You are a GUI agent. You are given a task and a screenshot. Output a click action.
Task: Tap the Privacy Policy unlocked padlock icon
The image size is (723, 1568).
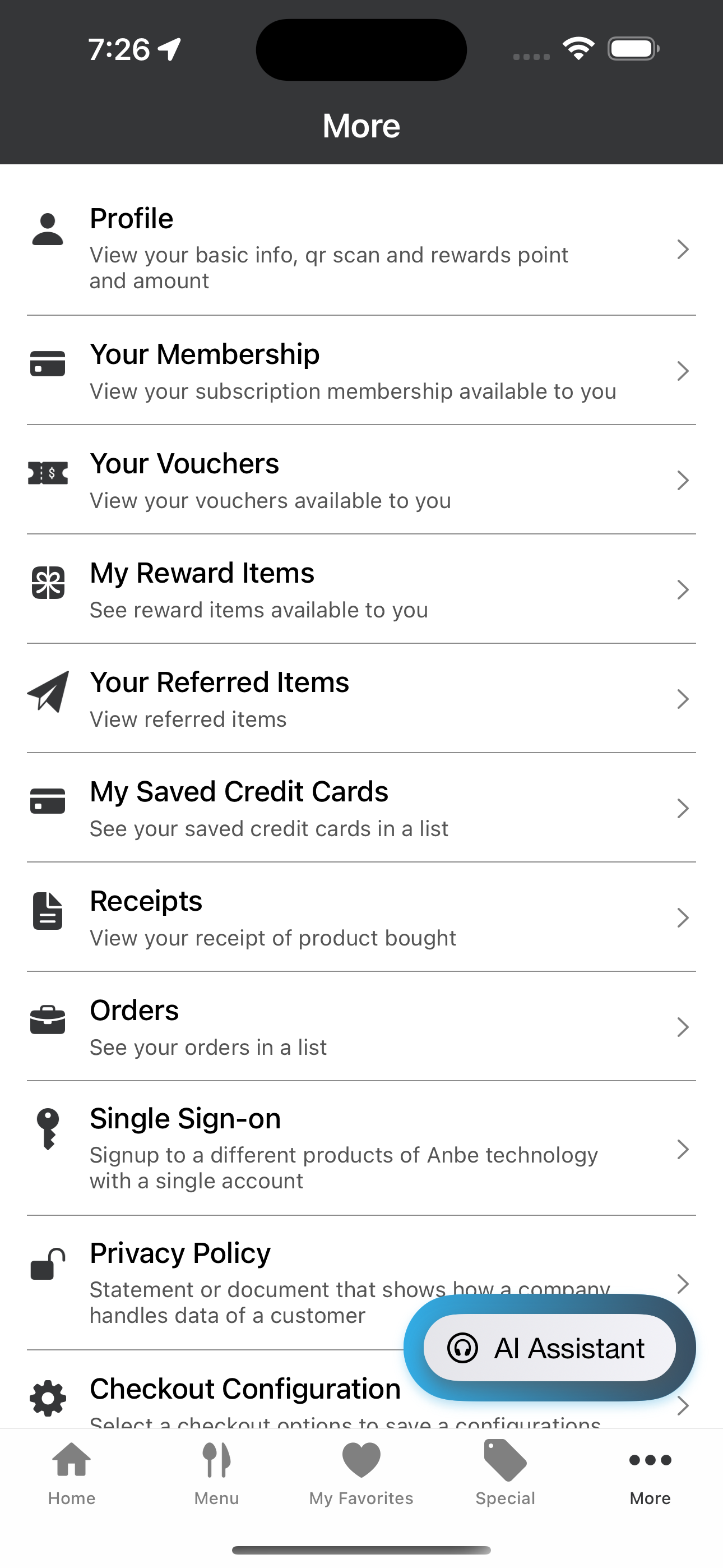48,1263
